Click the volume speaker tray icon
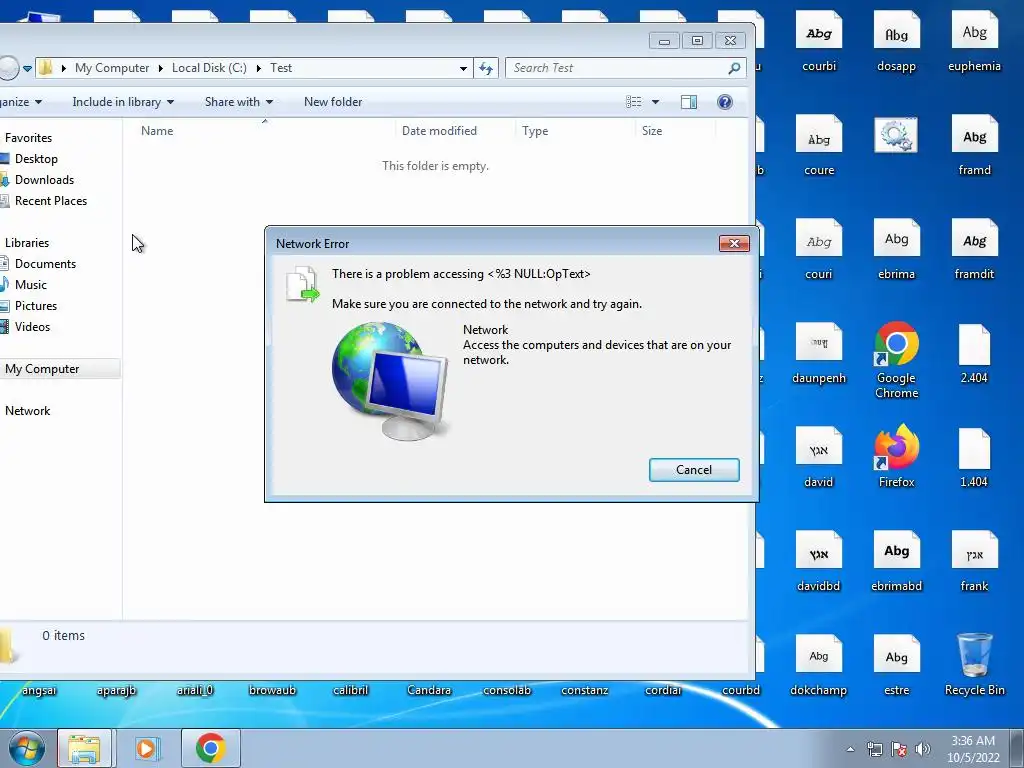The image size is (1024, 768). click(x=923, y=749)
